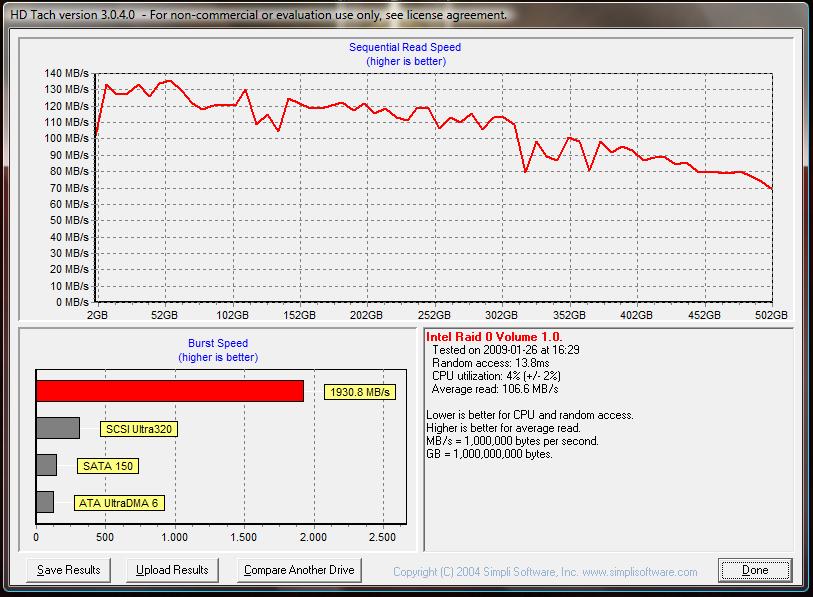Click the CPU utilization 4% line
The height and width of the screenshot is (597, 813).
pos(496,376)
